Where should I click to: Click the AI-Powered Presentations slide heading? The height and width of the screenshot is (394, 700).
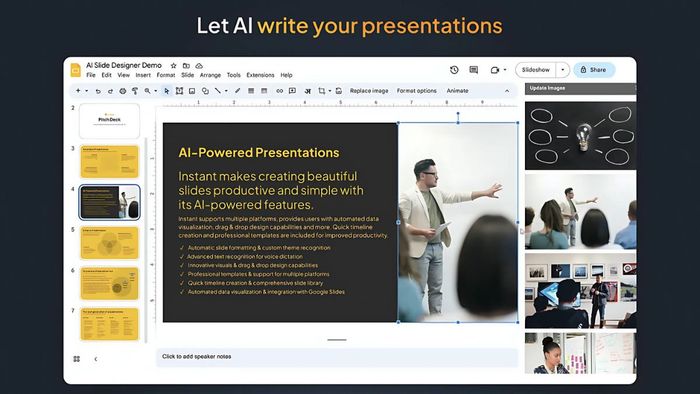coord(259,153)
